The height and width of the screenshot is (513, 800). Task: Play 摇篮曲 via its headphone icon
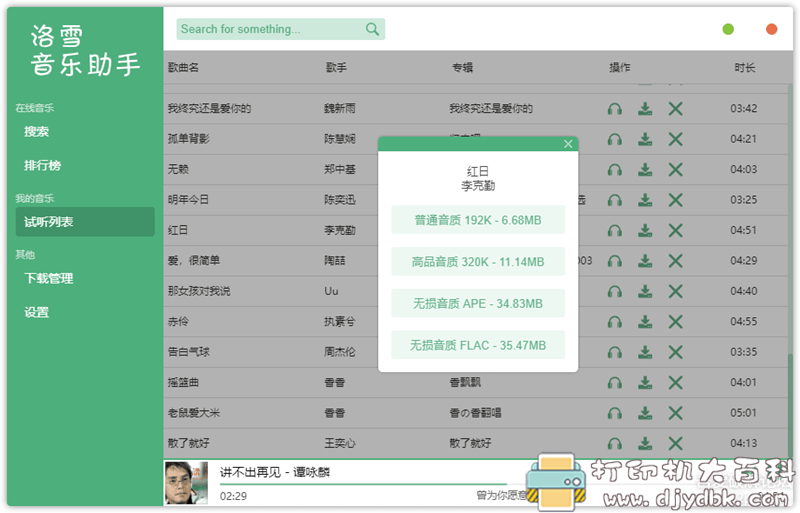coord(615,383)
